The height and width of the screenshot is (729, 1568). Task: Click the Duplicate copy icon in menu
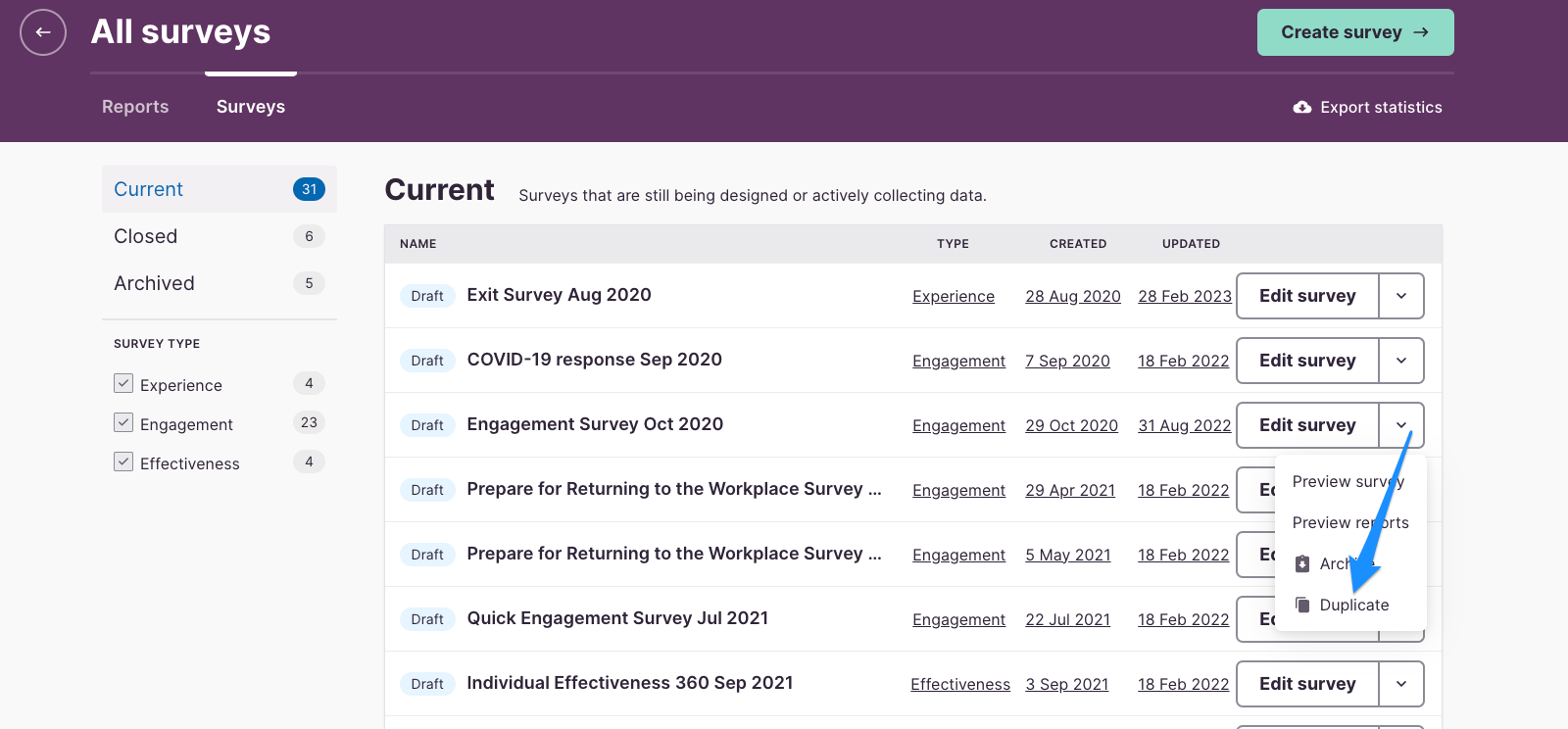pos(1302,605)
